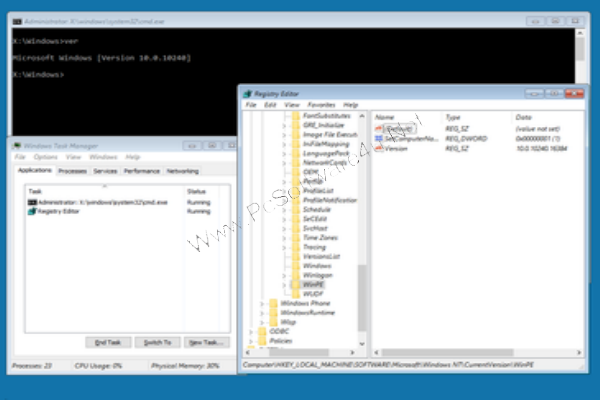600x400 pixels.
Task: Open the Registry Editor Help menu
Action: [351, 105]
